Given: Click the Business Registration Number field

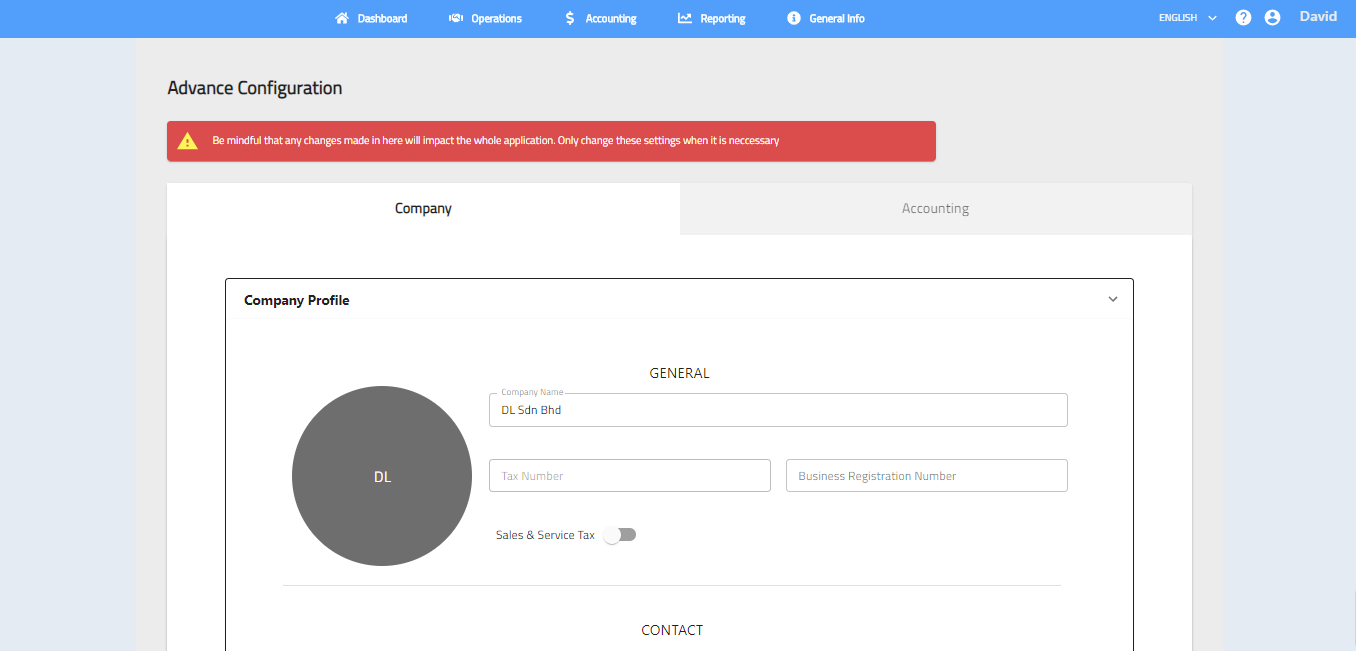Looking at the screenshot, I should pos(926,476).
